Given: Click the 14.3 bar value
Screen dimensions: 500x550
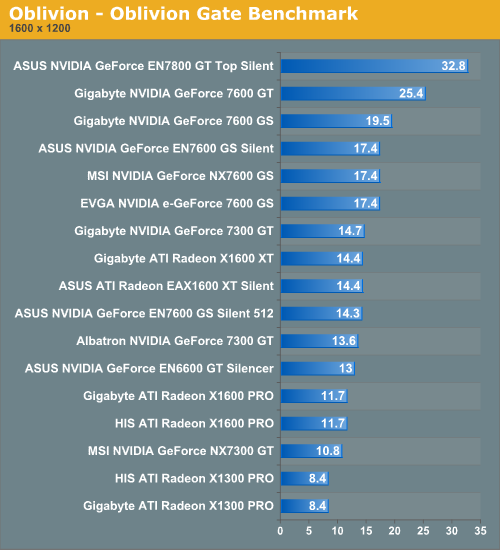Looking at the screenshot, I should pyautogui.click(x=348, y=313).
